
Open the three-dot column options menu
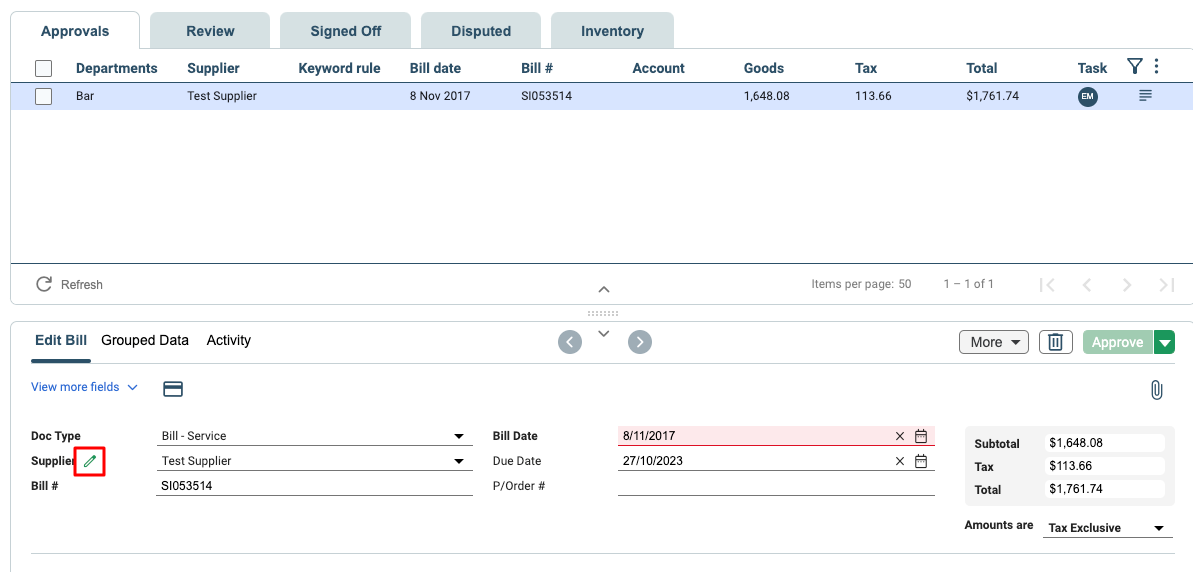click(x=1156, y=66)
